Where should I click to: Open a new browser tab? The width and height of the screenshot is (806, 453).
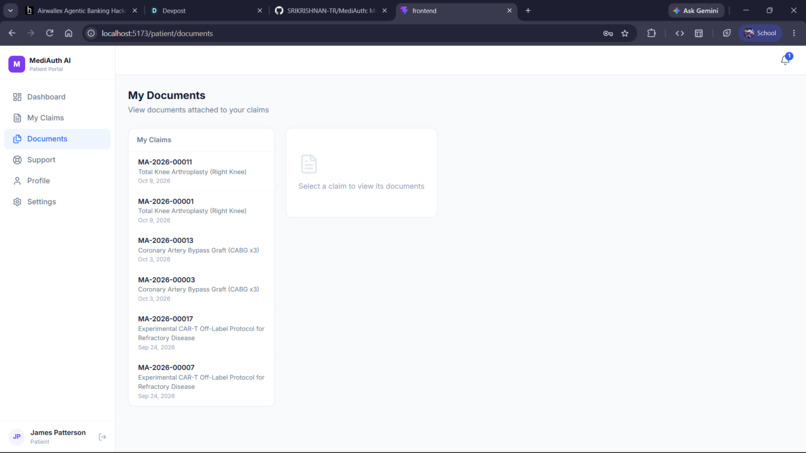(528, 10)
